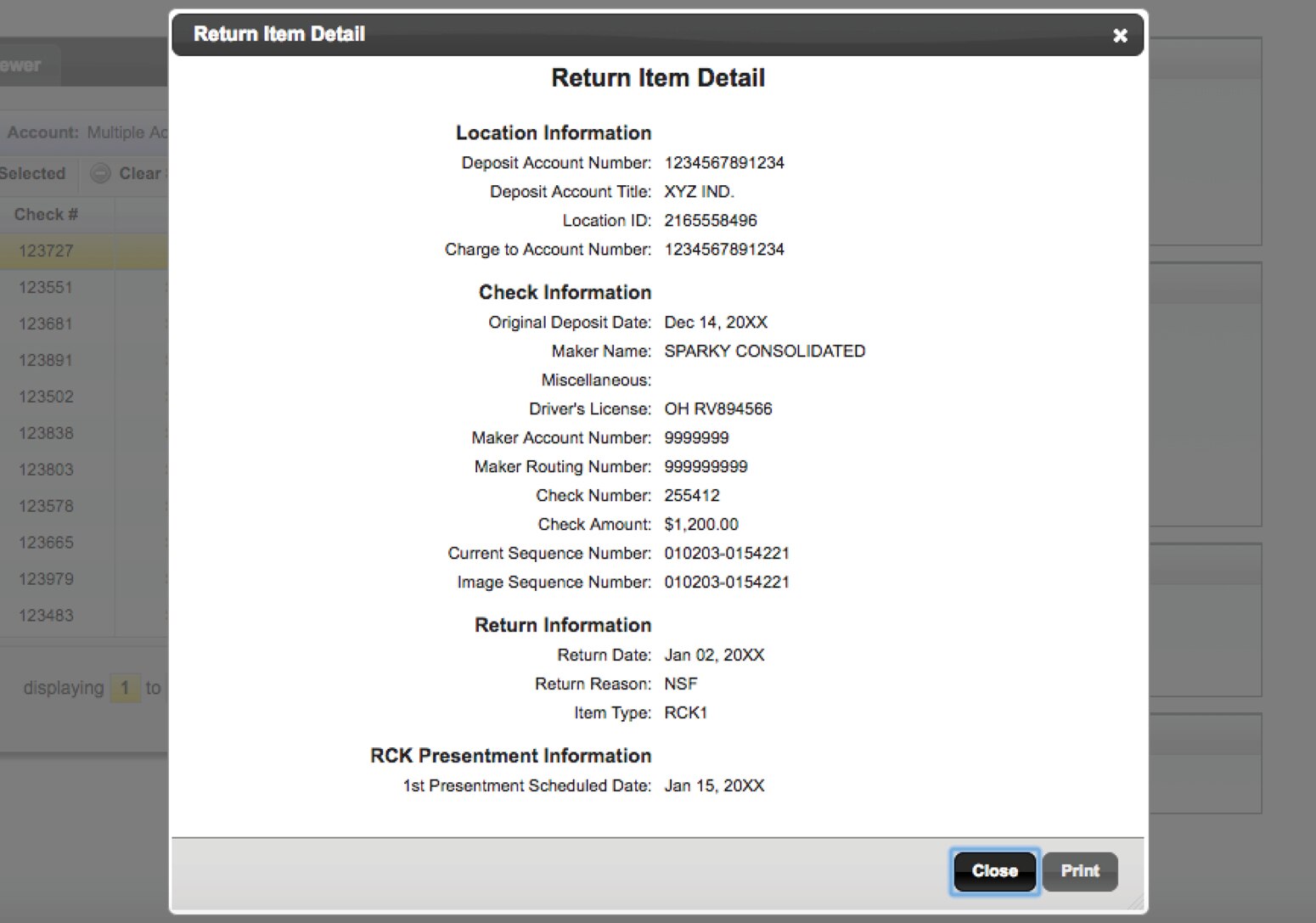
Task: Select the partially hidden Viewer tab
Action: tap(24, 65)
